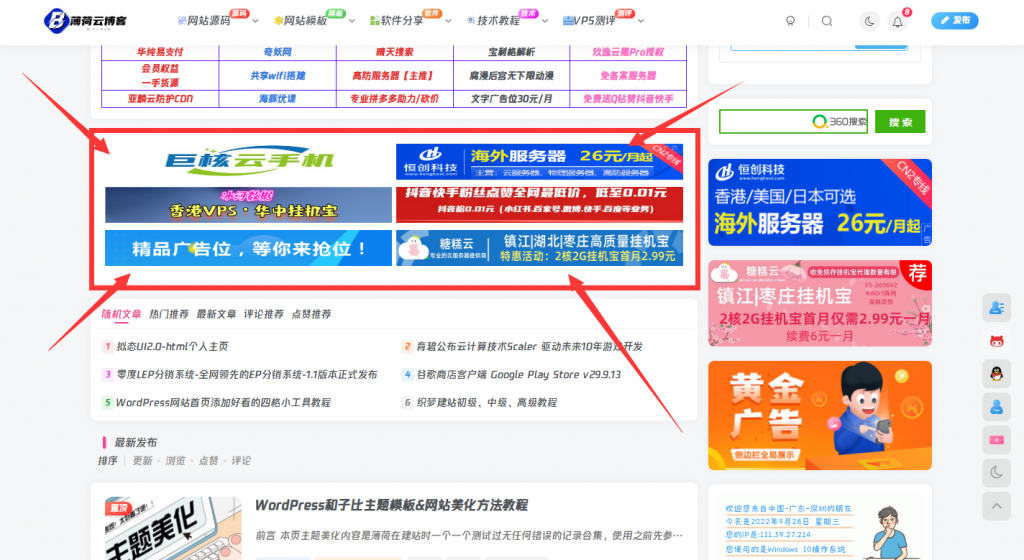Click floating contact-card icon on right rail

(x=997, y=307)
